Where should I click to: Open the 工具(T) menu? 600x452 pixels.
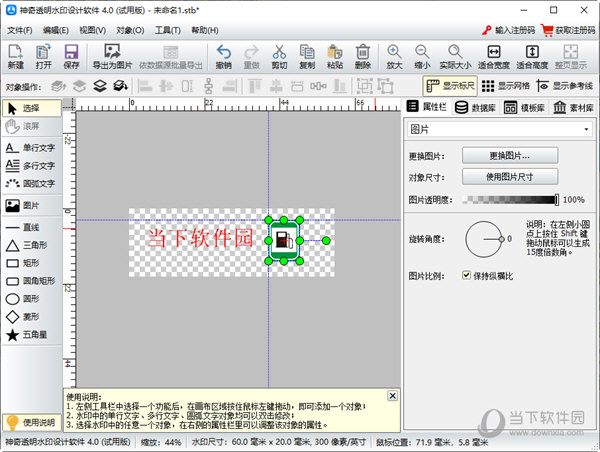point(168,30)
